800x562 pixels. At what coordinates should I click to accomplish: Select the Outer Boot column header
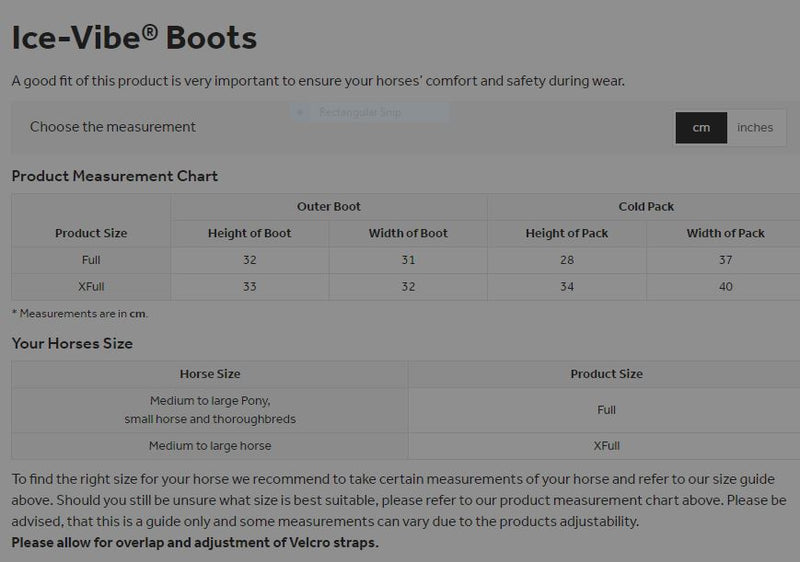pos(329,207)
